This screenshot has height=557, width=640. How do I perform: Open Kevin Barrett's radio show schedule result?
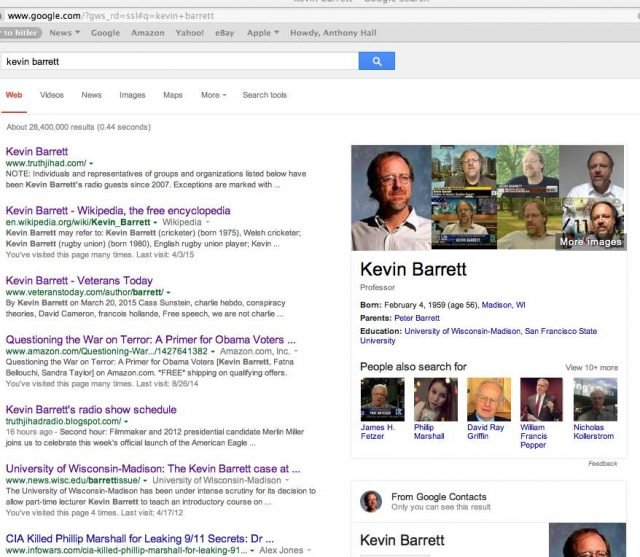click(x=91, y=410)
